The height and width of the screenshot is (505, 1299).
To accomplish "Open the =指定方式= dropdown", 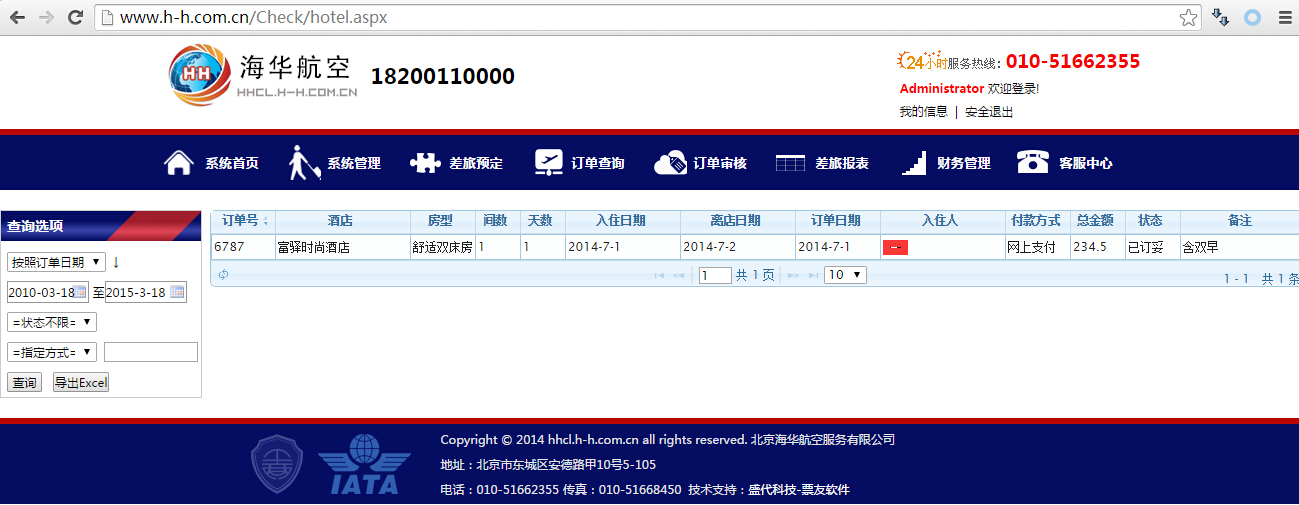I will click(52, 352).
